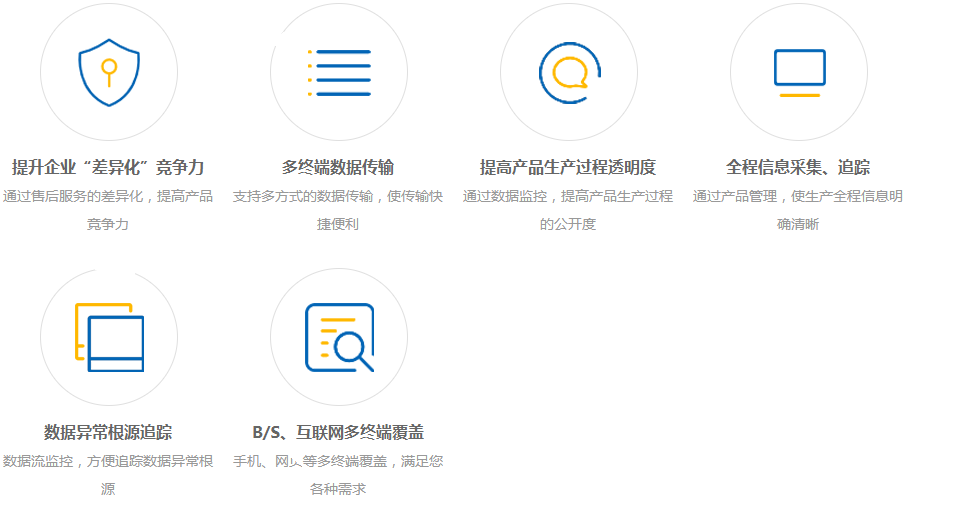Click the overlapping windows icon
The width and height of the screenshot is (961, 505).
pos(109,337)
